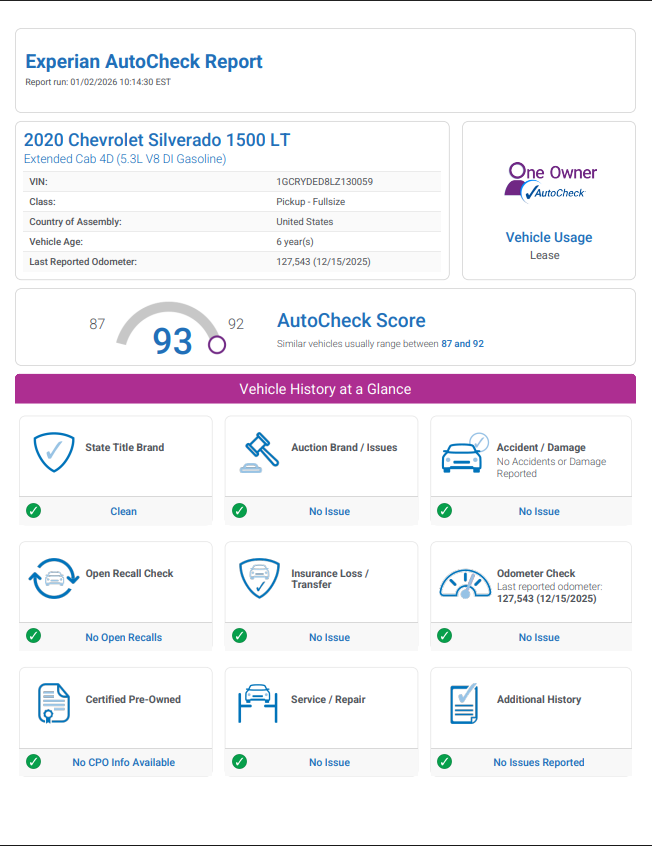Click the Auction Brand gavel icon

click(x=259, y=453)
